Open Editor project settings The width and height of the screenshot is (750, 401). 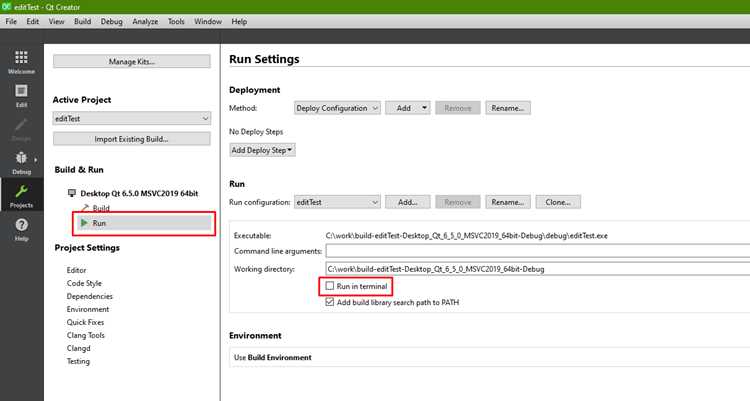tap(77, 270)
